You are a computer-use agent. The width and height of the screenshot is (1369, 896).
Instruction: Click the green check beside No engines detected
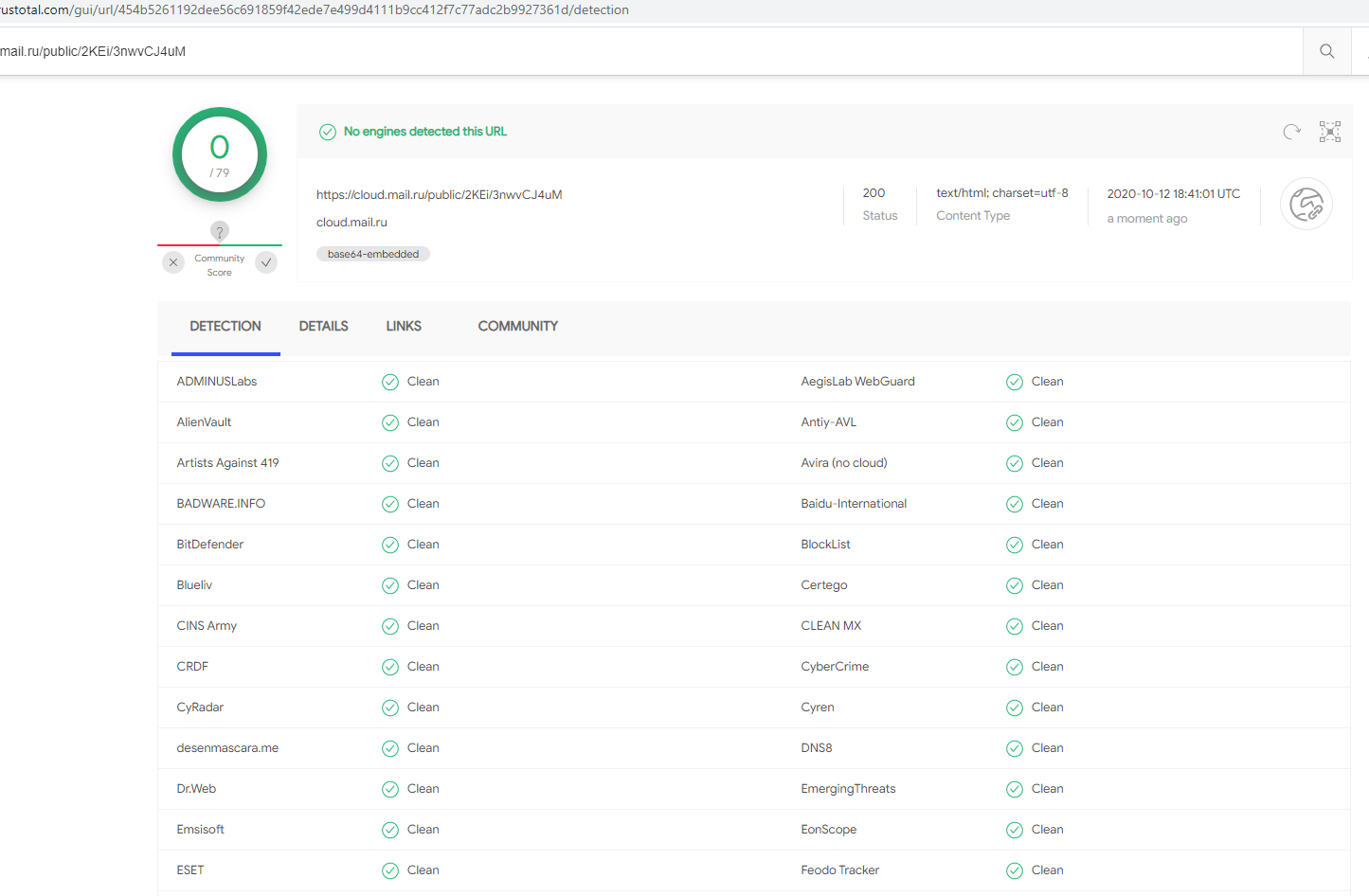click(328, 132)
